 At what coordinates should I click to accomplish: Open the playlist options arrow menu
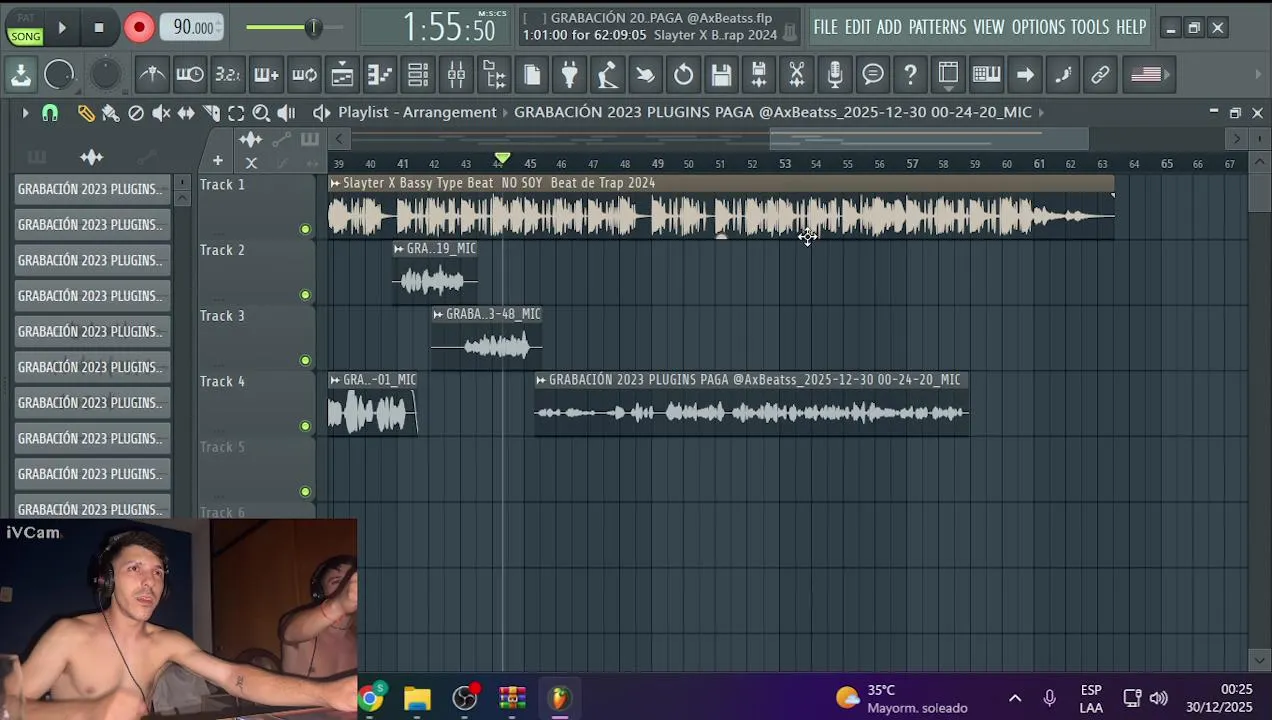[x=25, y=113]
